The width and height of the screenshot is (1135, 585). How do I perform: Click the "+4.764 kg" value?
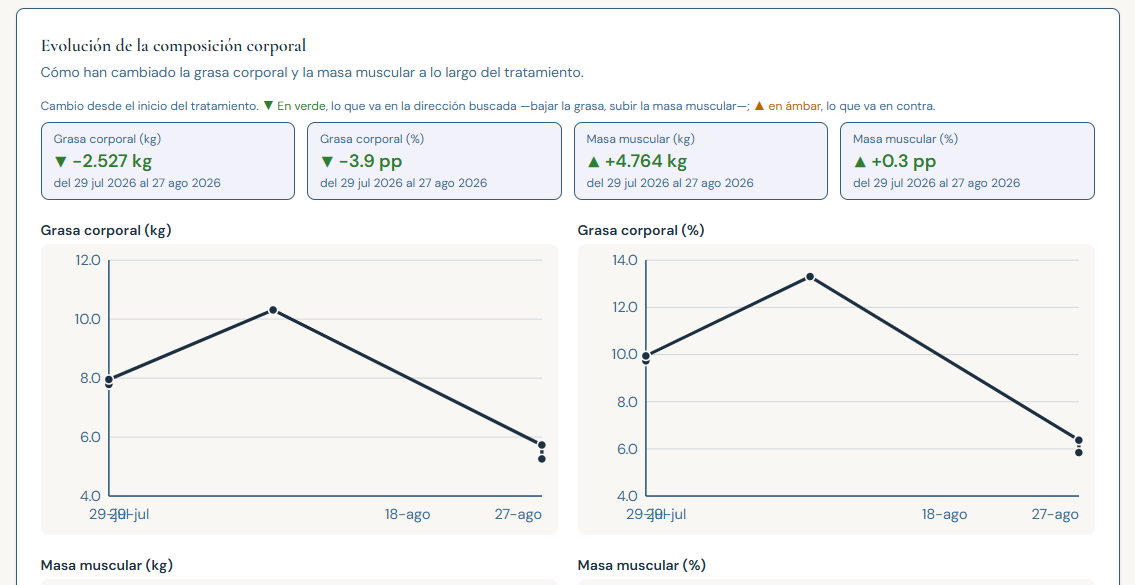click(x=646, y=161)
